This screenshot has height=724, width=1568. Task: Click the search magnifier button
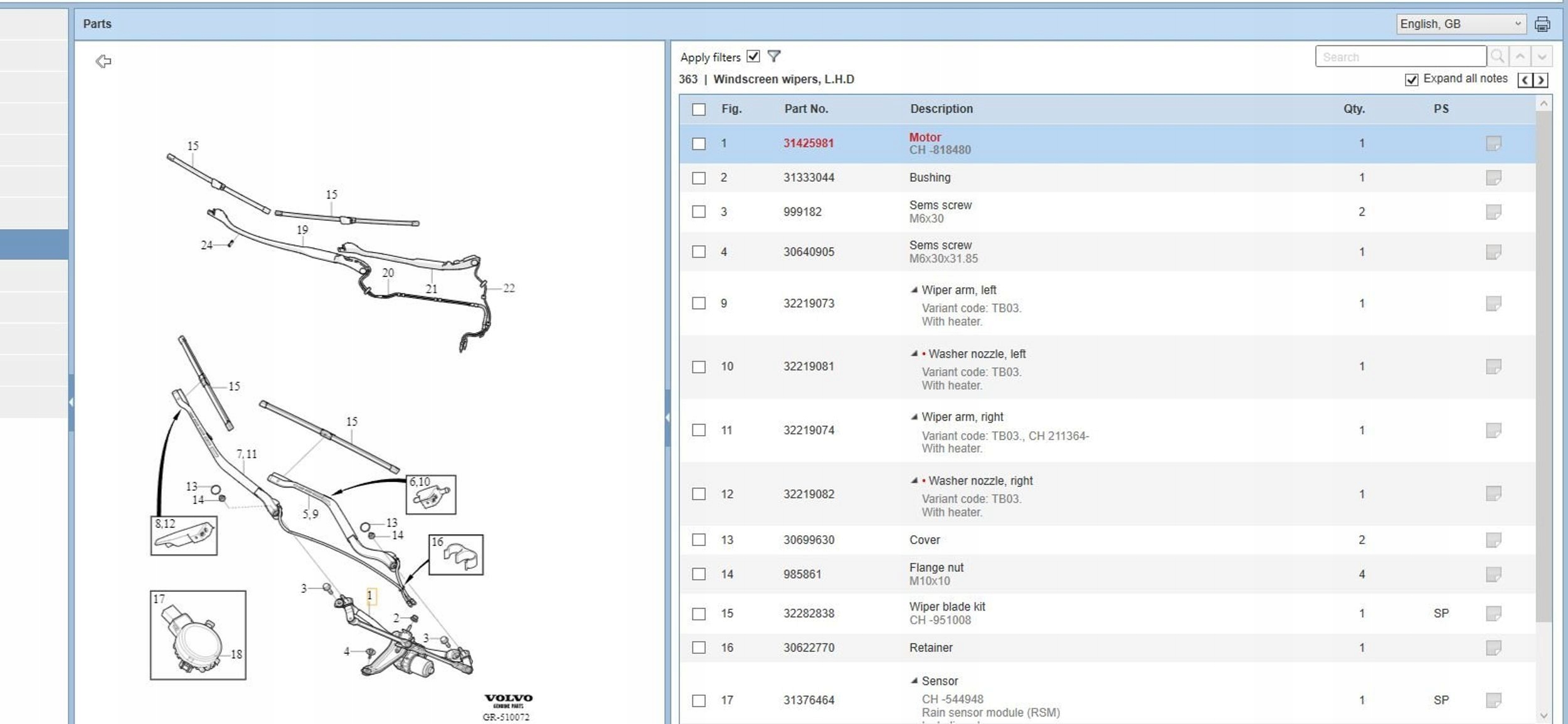click(1497, 56)
